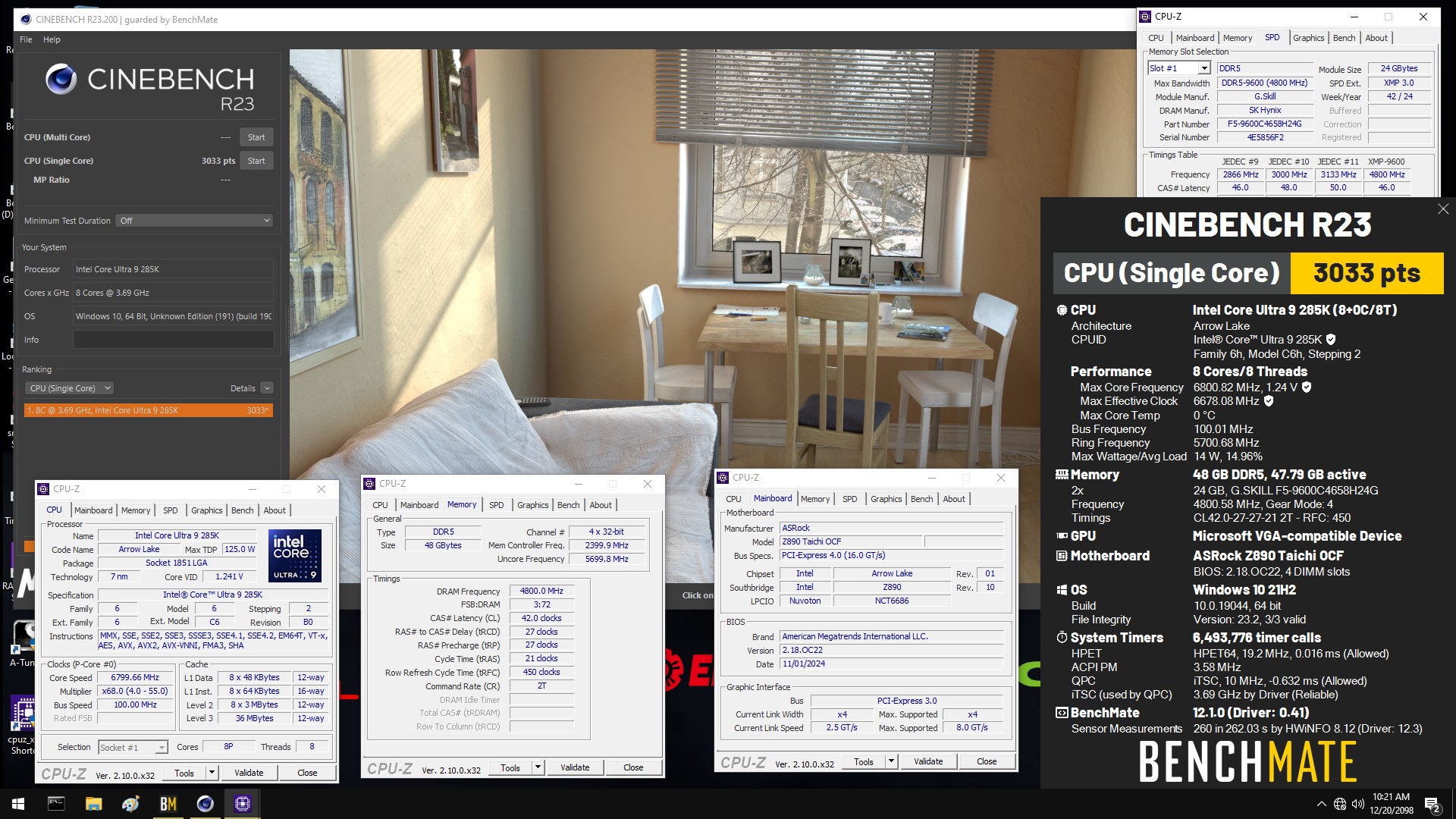Click the F5-9600C4658H24G part number
Viewport: 1456px width, 819px height.
(x=1264, y=124)
